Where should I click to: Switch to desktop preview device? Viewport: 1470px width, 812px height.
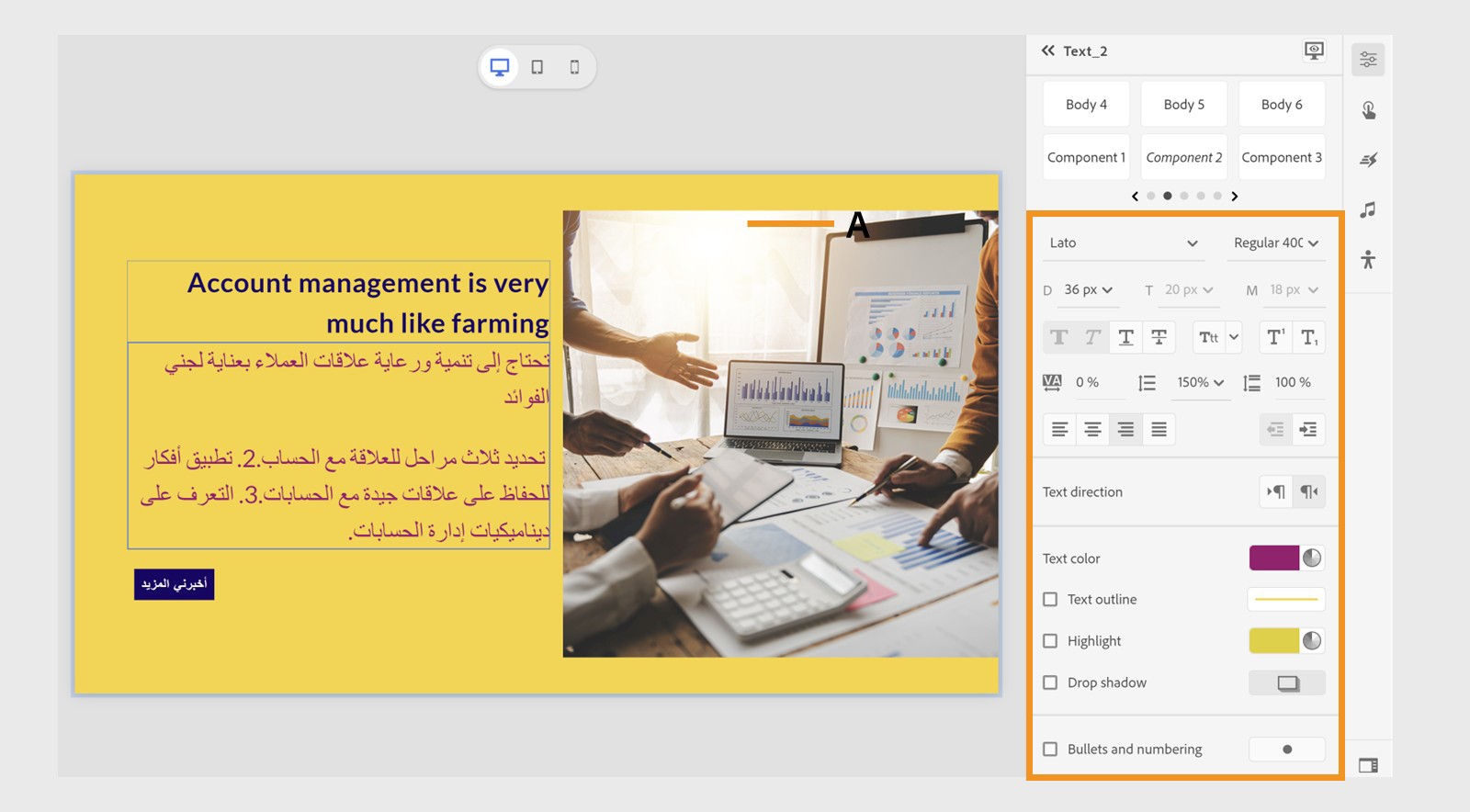[x=500, y=67]
